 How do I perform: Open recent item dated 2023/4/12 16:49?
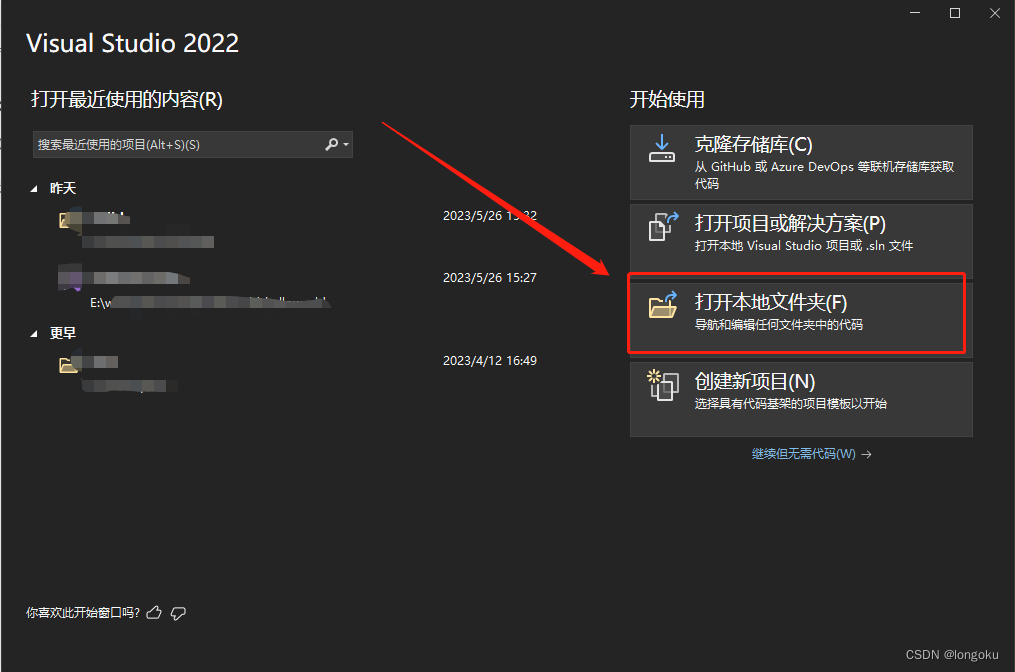(x=298, y=373)
